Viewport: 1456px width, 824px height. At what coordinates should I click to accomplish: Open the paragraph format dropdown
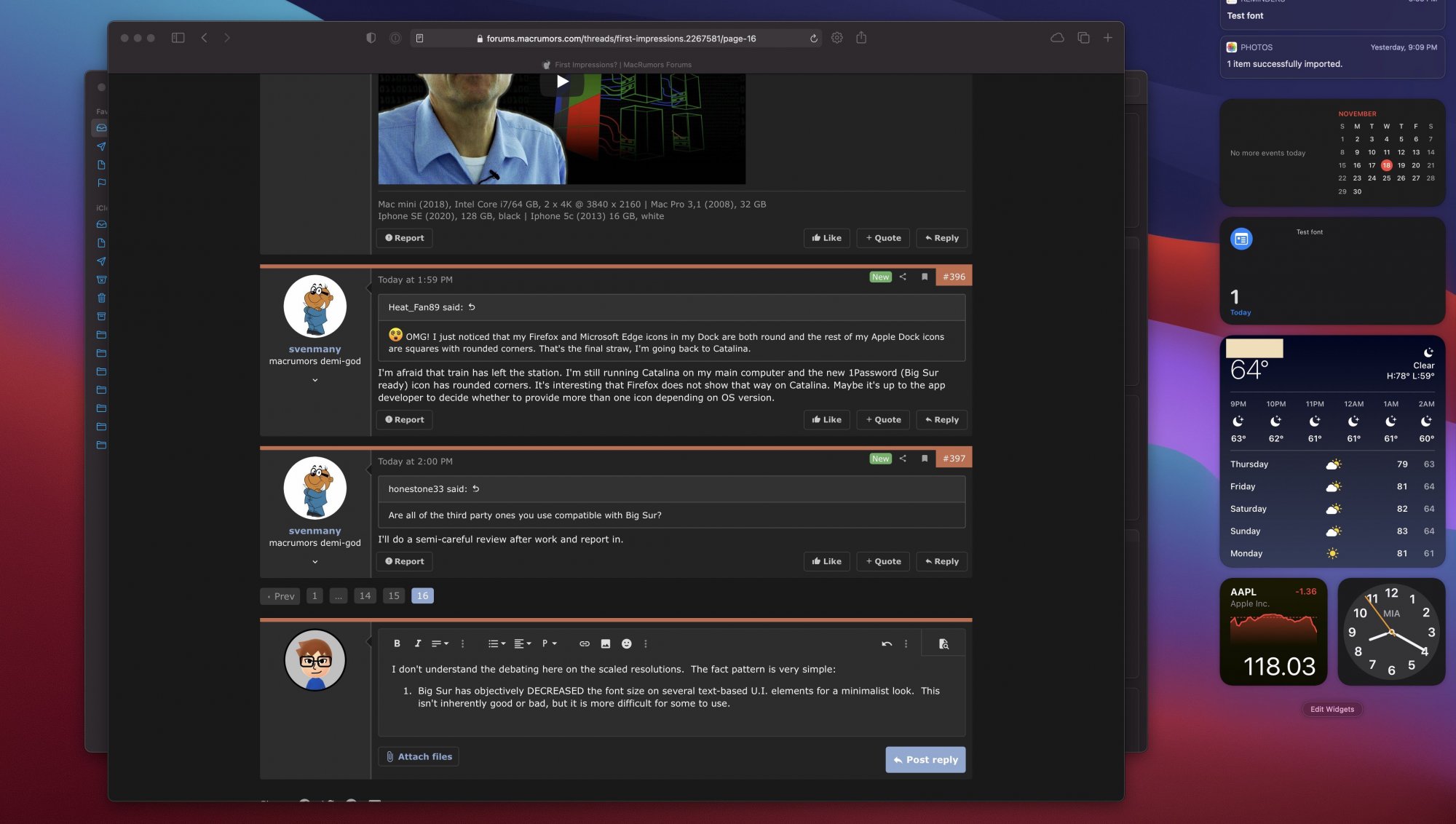pos(549,643)
